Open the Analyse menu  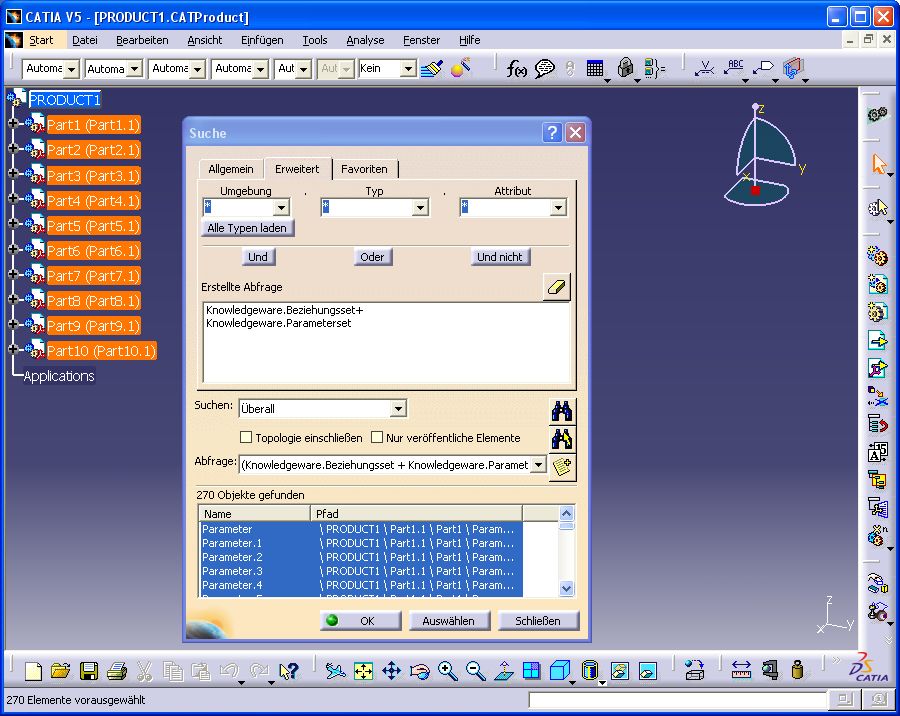pos(365,40)
